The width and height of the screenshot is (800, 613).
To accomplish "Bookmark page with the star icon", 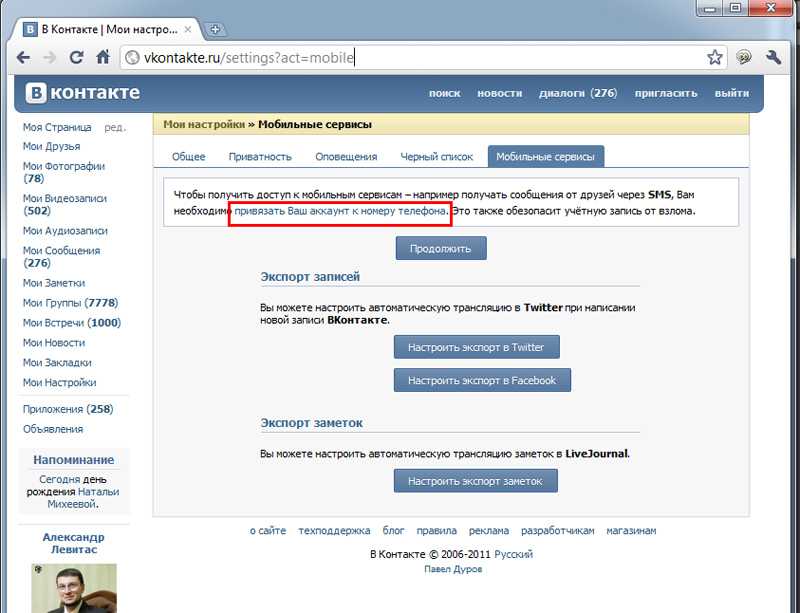I will pos(715,57).
